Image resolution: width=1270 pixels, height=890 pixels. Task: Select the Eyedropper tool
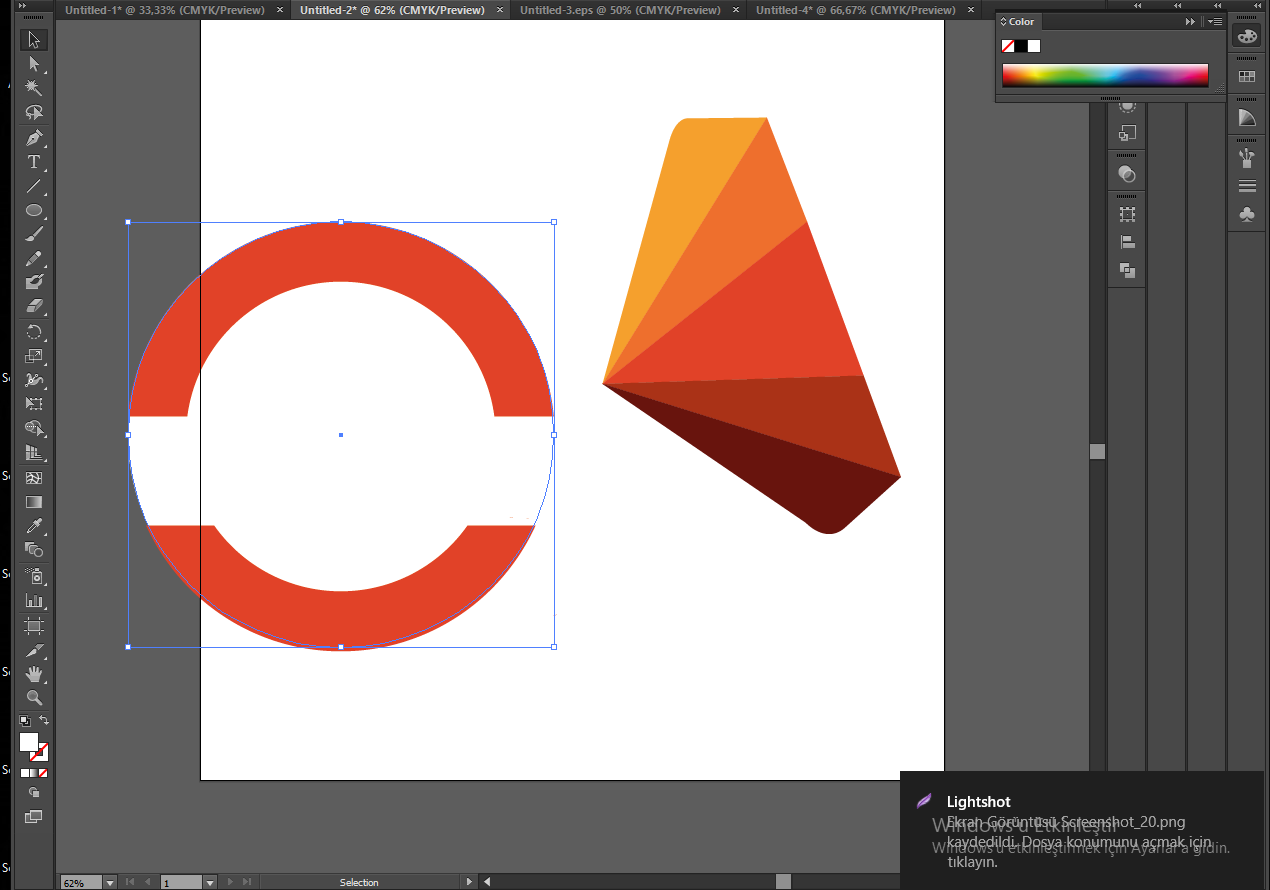pyautogui.click(x=34, y=526)
